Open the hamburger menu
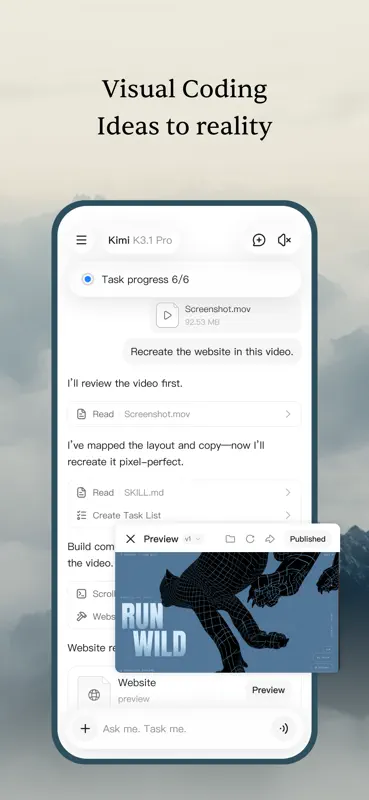This screenshot has height=800, width=369. coord(81,240)
